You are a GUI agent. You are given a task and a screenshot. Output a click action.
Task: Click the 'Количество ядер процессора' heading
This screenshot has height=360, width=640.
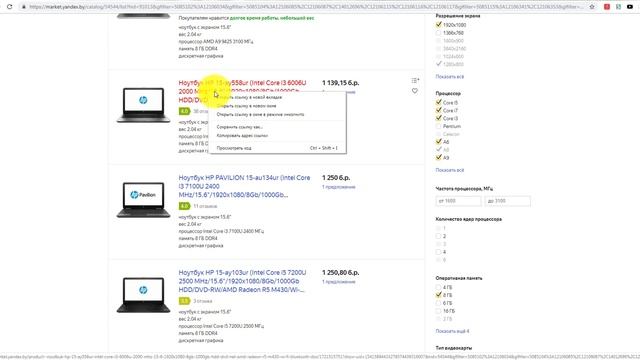(x=469, y=219)
